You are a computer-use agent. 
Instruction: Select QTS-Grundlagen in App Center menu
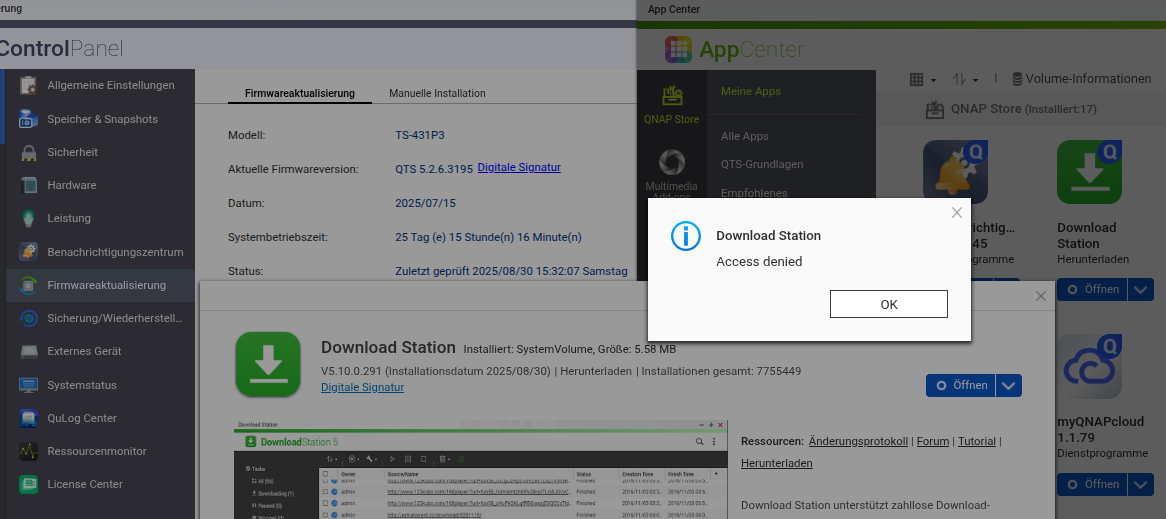[762, 164]
